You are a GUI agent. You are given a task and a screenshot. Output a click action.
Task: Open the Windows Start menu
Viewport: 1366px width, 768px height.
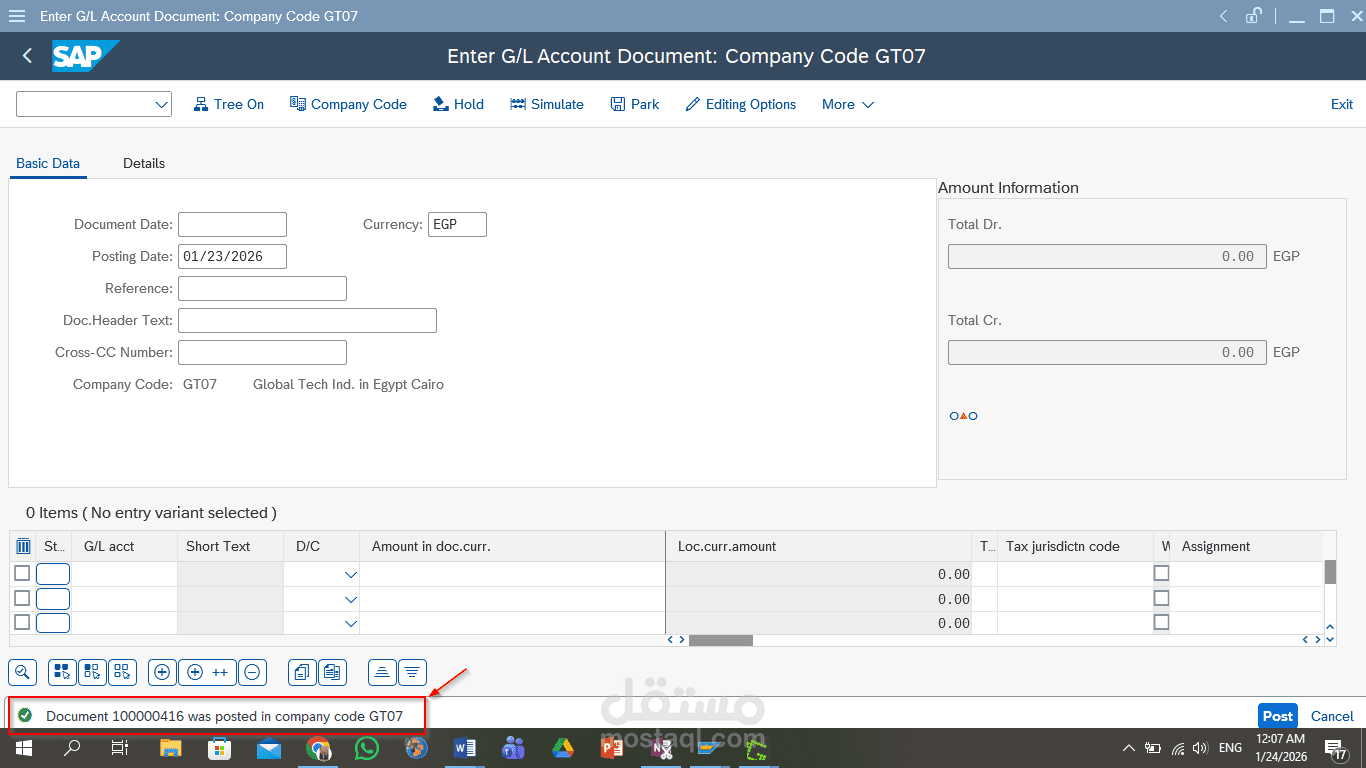[23, 748]
